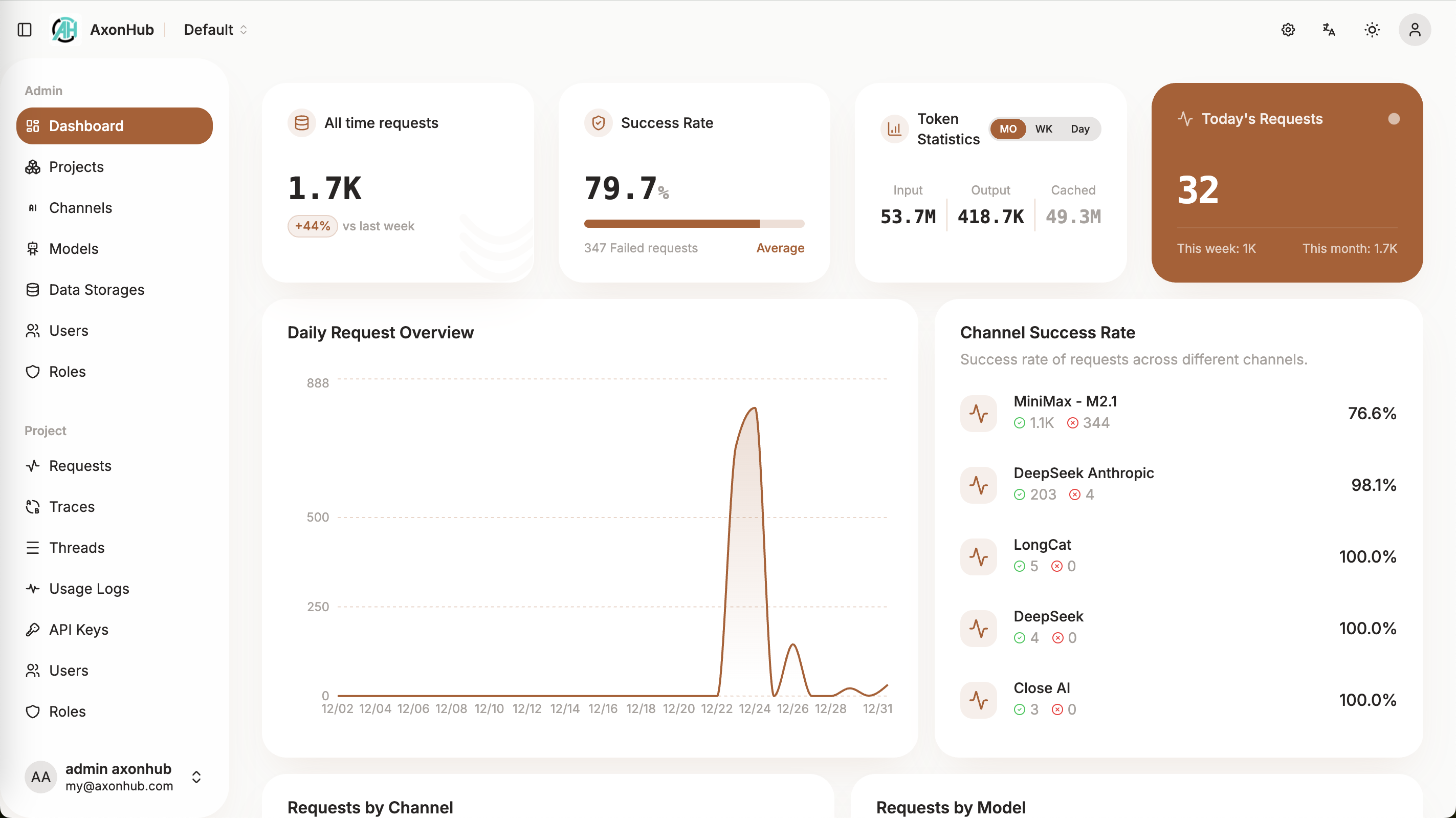
Task: Select Models from the Admin sidebar
Action: (73, 248)
